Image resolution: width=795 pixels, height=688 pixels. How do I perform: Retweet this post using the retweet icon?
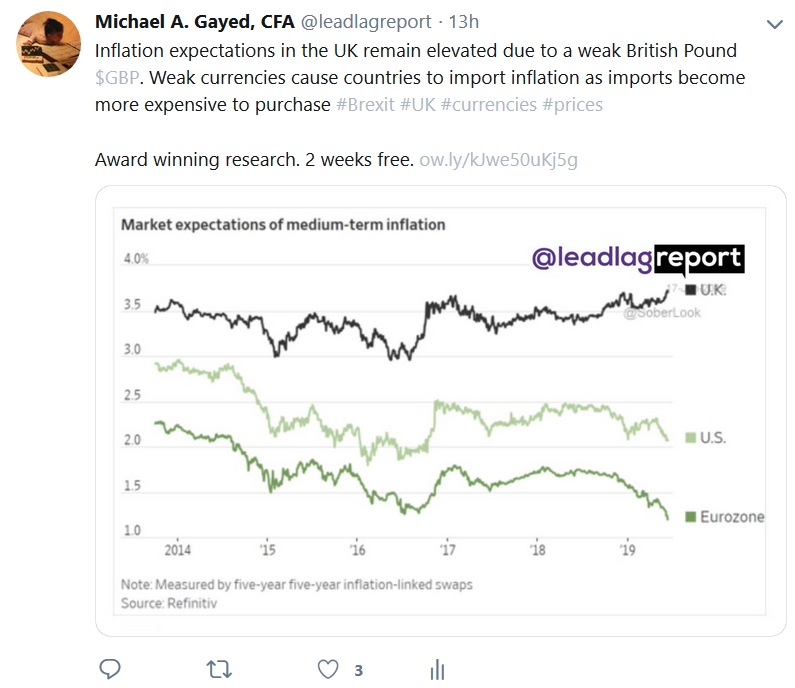pos(218,669)
